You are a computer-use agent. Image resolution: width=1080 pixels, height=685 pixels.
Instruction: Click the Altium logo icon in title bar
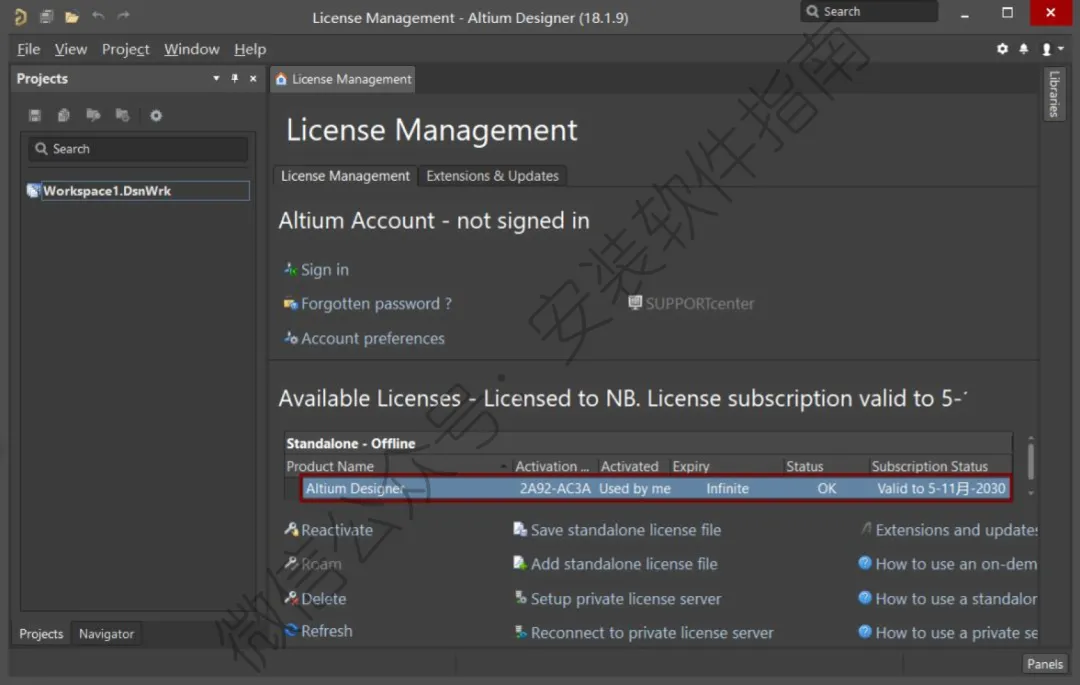20,16
